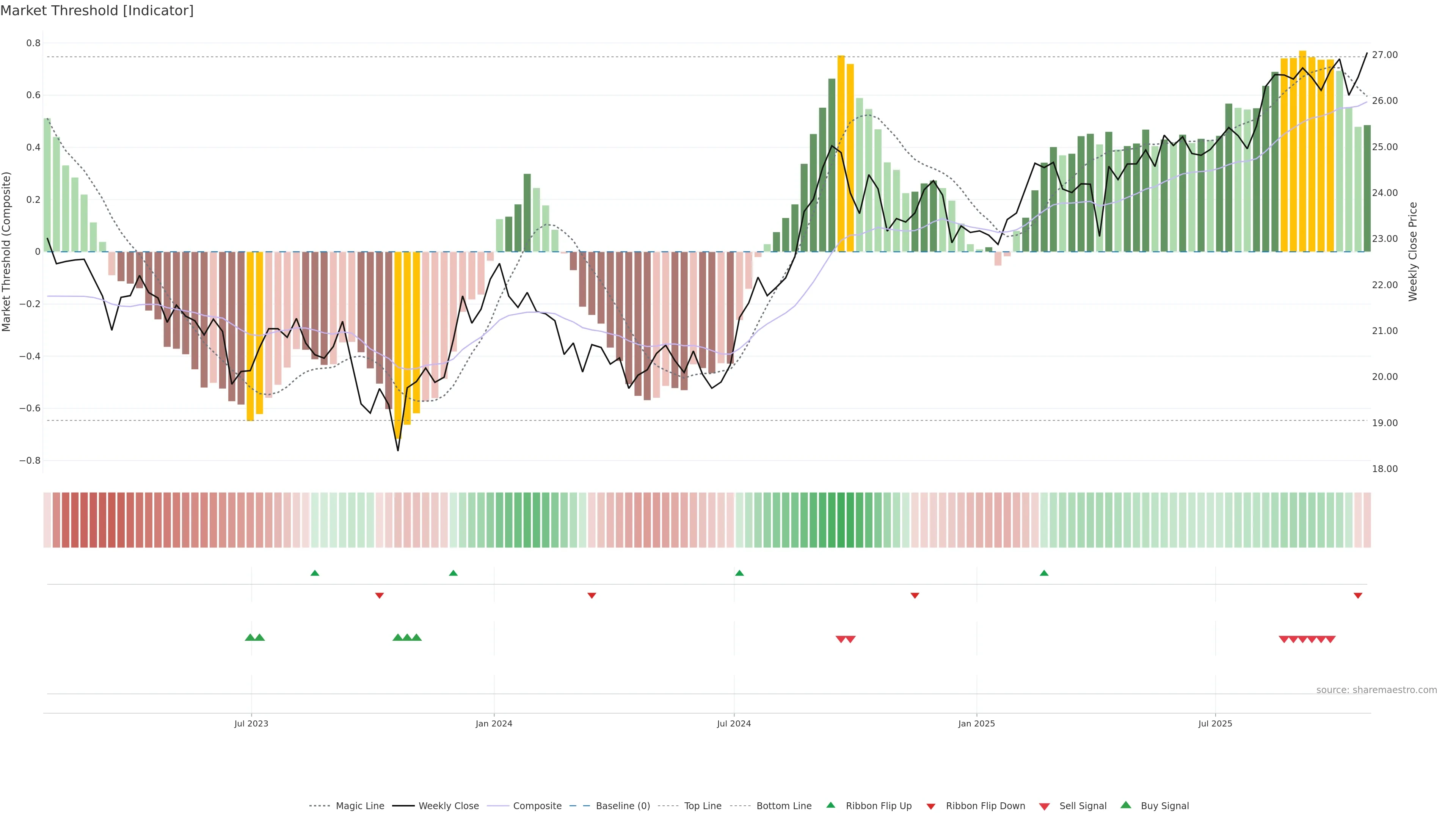1456x819 pixels.
Task: Click the darkest green ribbon cell in the heat strip
Action: (x=841, y=519)
